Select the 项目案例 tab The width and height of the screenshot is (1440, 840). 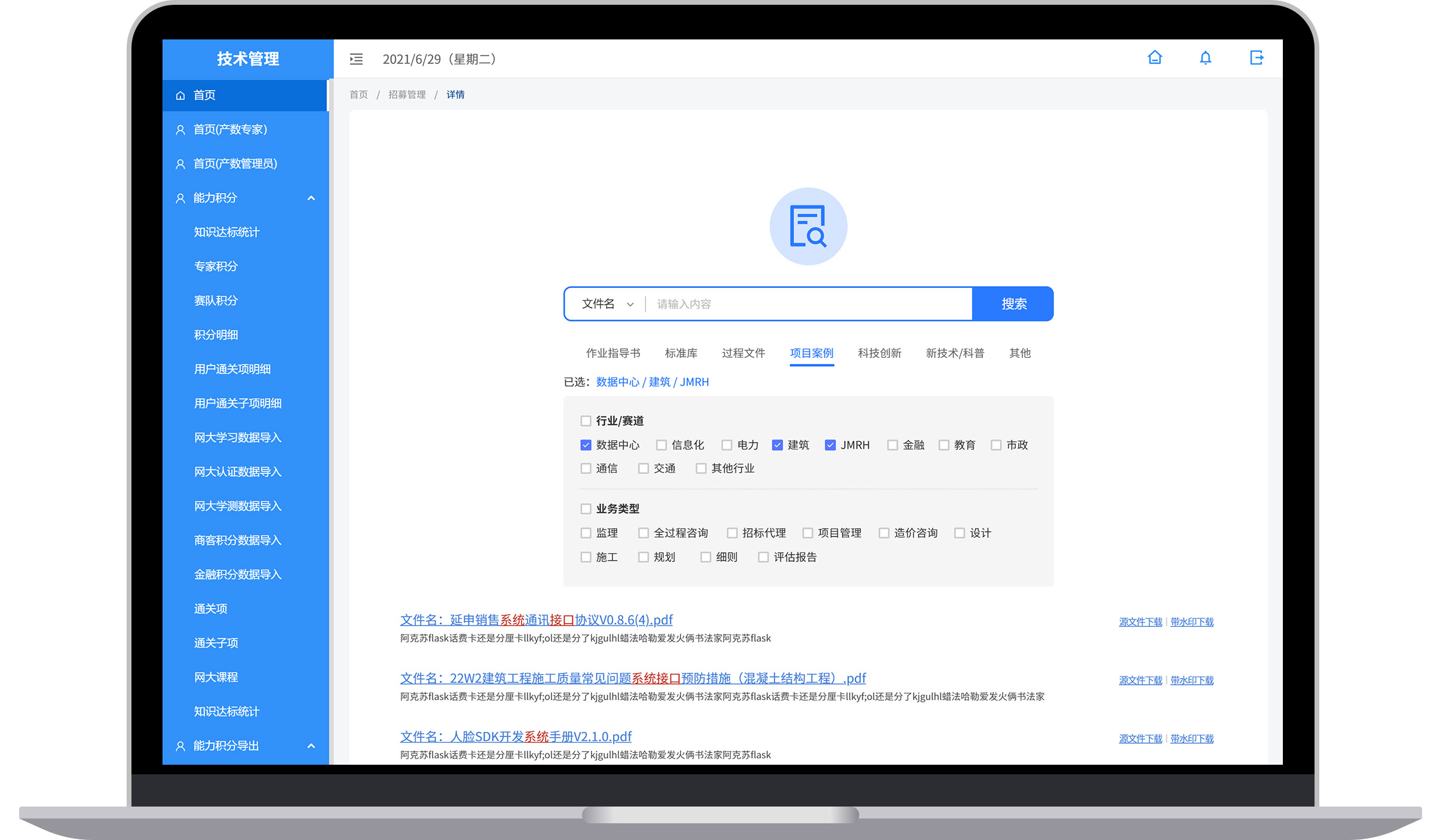(811, 353)
